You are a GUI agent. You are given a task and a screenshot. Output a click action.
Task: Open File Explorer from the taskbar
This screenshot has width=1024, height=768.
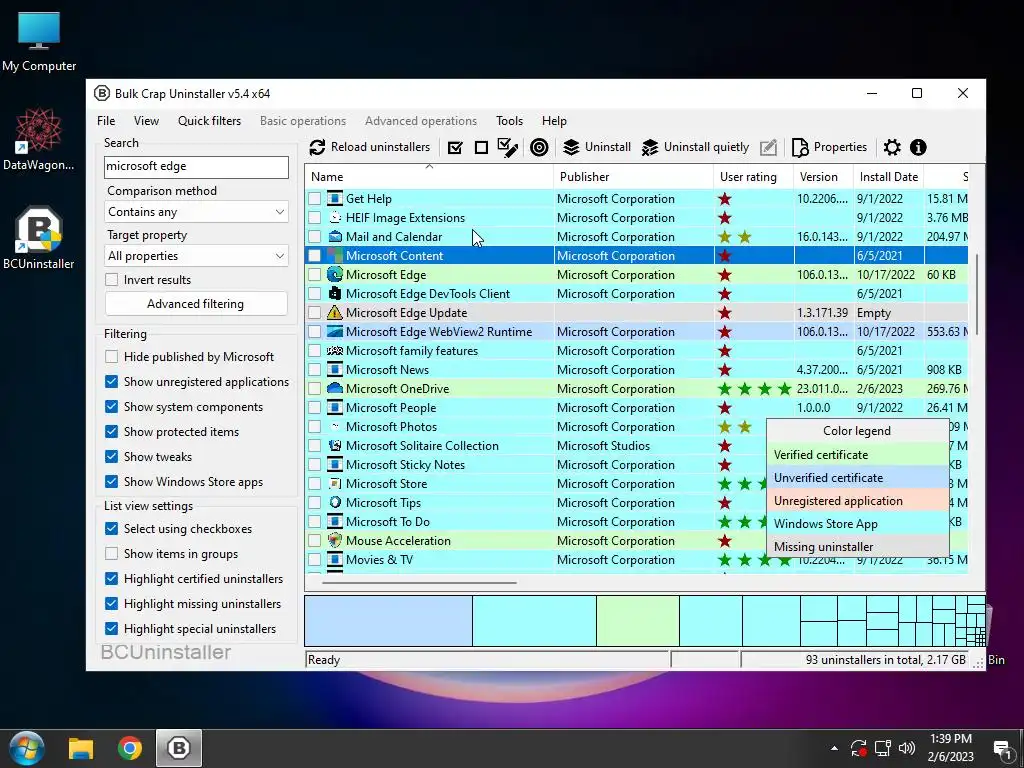point(81,748)
